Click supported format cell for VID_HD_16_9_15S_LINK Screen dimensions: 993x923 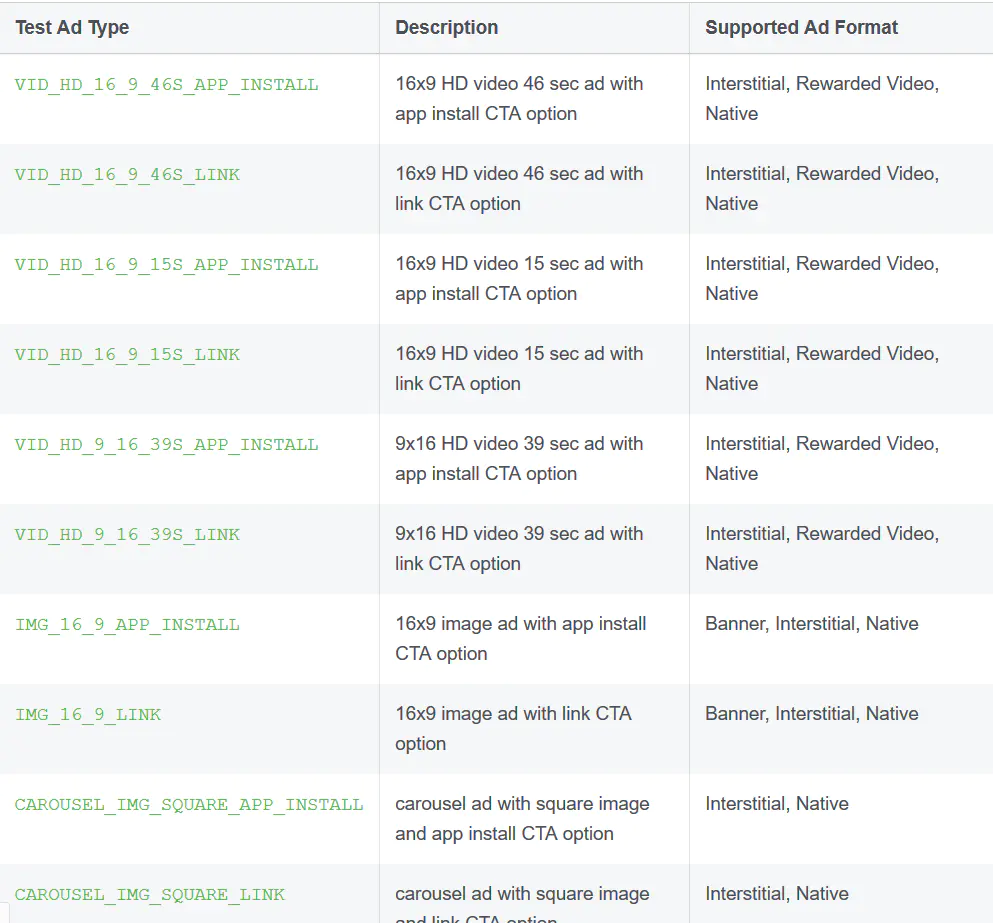[821, 368]
